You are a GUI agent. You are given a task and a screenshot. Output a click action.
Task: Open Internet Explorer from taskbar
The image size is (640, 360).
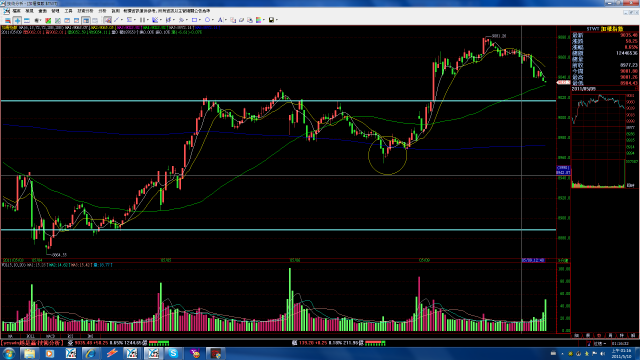[x=91, y=353]
